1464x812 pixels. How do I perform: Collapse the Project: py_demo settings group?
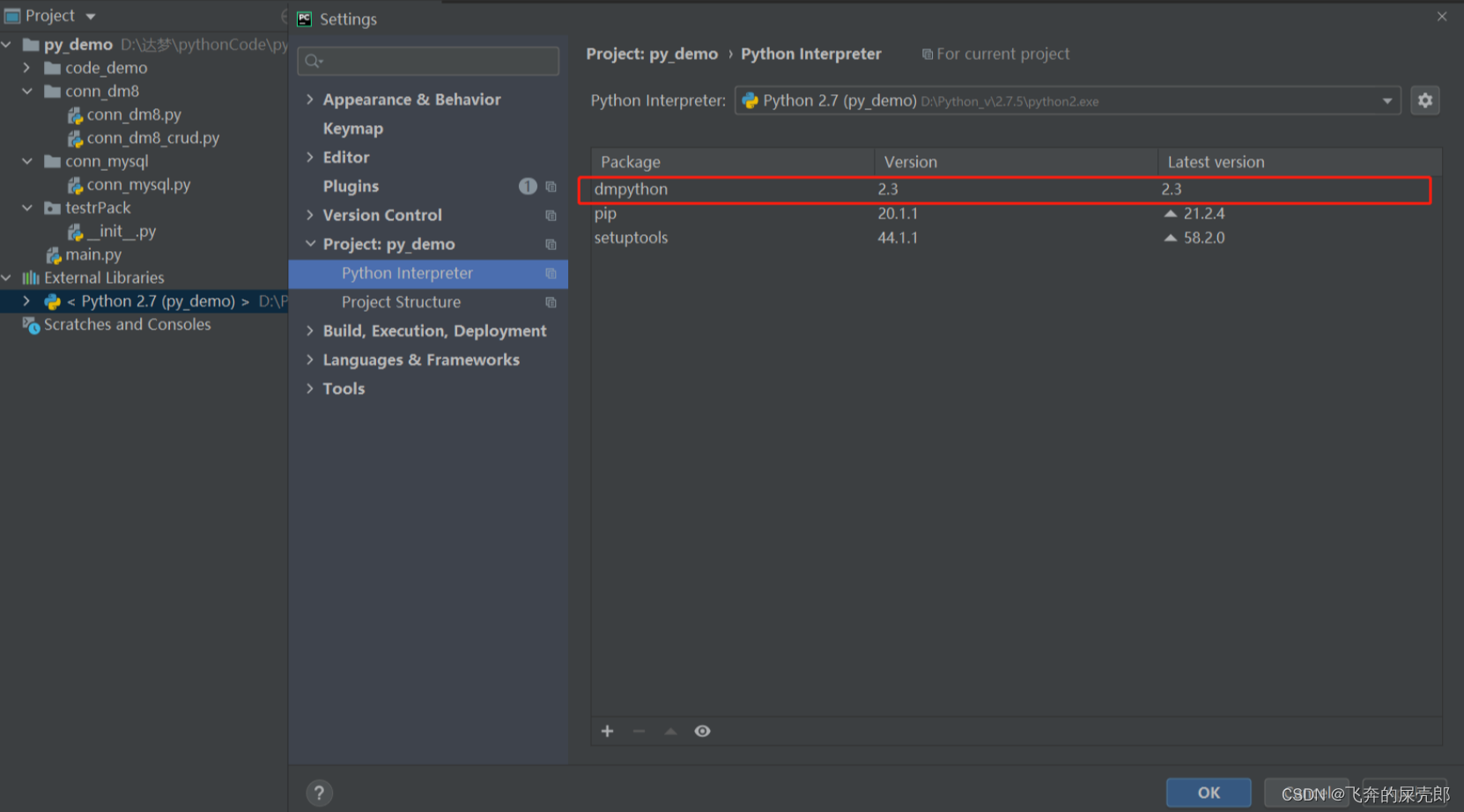(310, 244)
